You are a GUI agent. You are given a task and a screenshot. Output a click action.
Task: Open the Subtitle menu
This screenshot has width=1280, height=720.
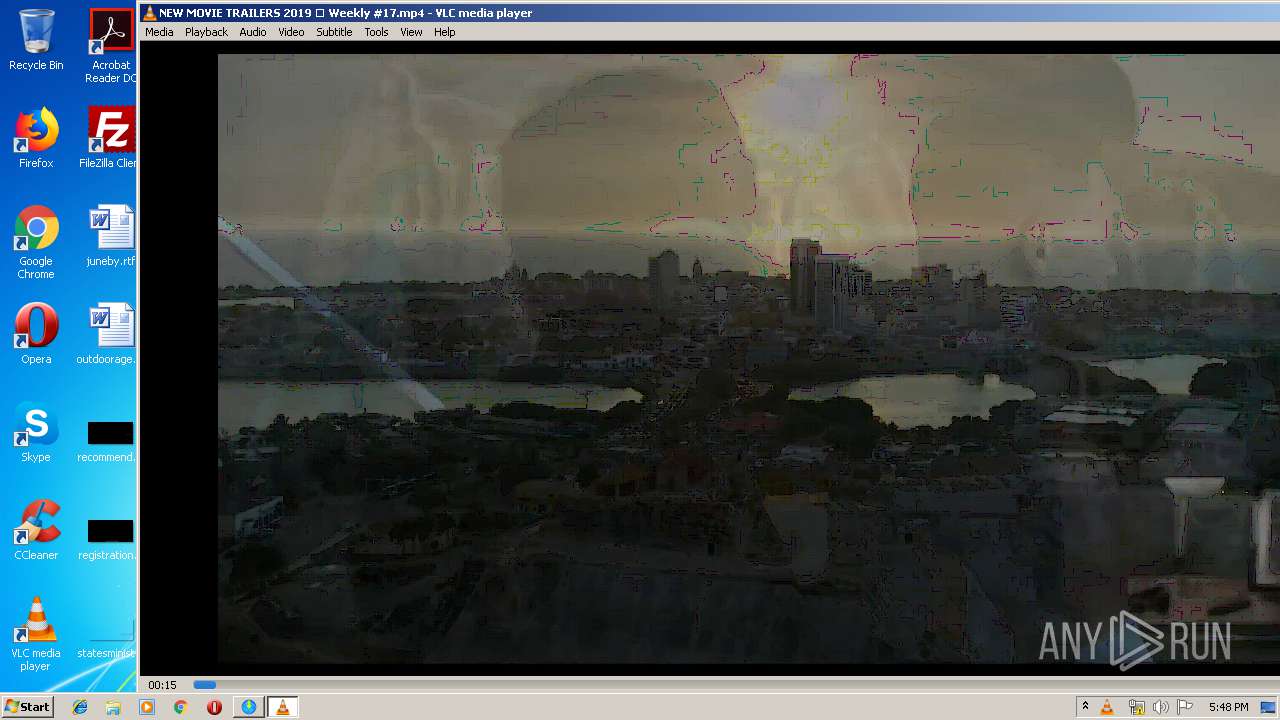[334, 32]
